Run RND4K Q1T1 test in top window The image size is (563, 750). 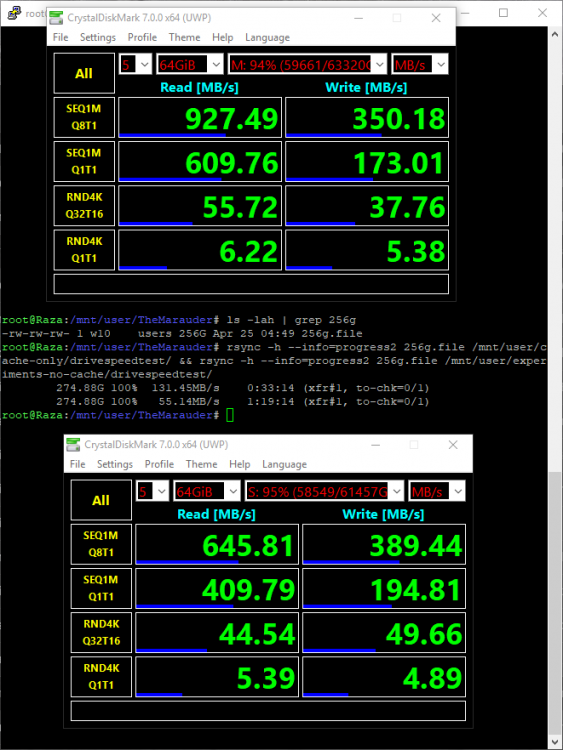(x=84, y=250)
